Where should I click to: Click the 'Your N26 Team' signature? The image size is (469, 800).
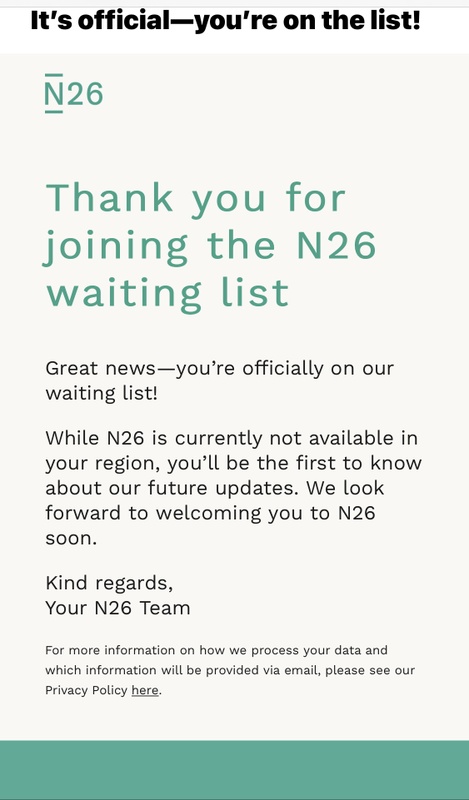[x=118, y=608]
